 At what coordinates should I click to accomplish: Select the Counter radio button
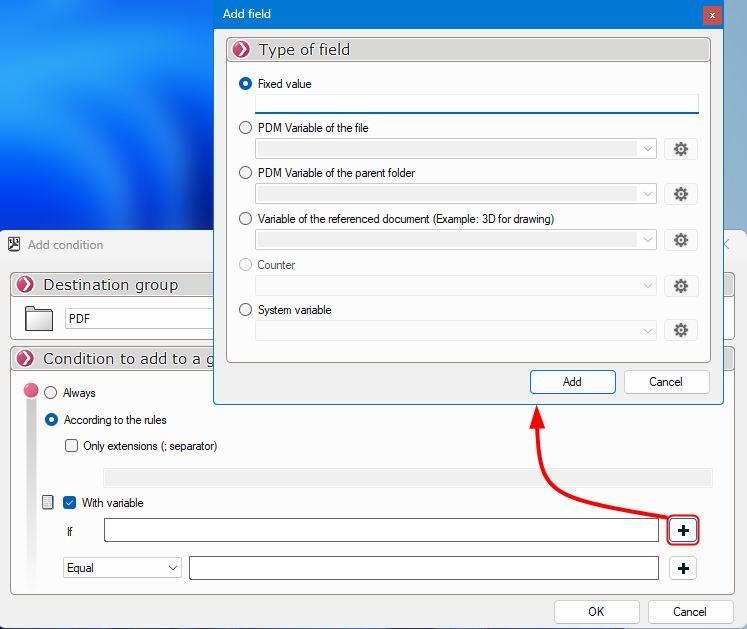(x=245, y=264)
